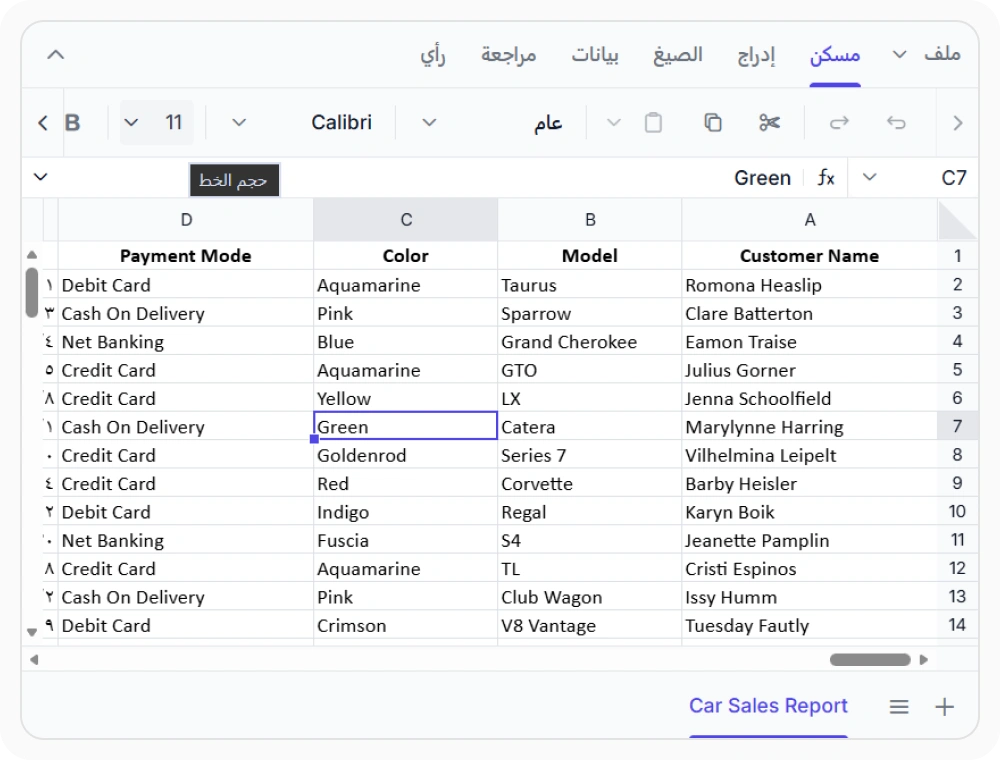Screen dimensions: 1000x760
Task: Click the Undo arrow icon
Action: click(896, 122)
